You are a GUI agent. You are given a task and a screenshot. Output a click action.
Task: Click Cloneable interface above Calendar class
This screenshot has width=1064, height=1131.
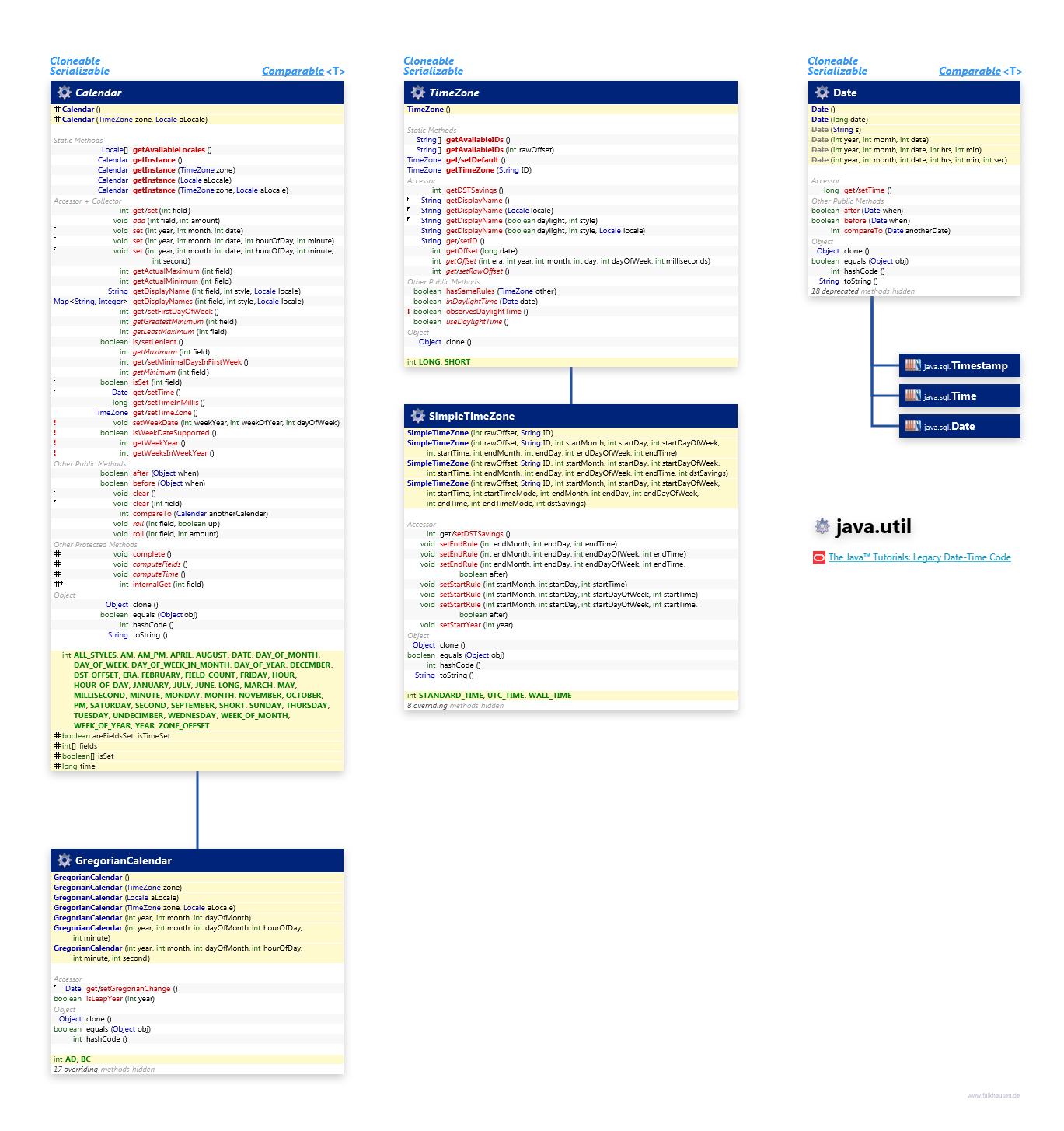[x=75, y=61]
